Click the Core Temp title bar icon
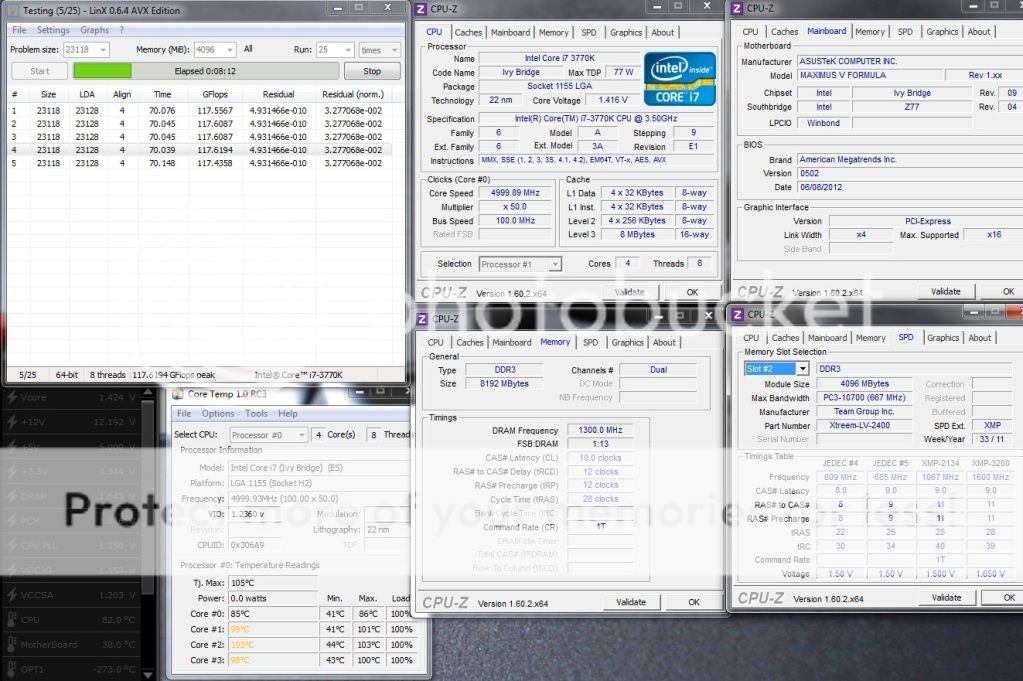The image size is (1023, 681). coord(178,394)
